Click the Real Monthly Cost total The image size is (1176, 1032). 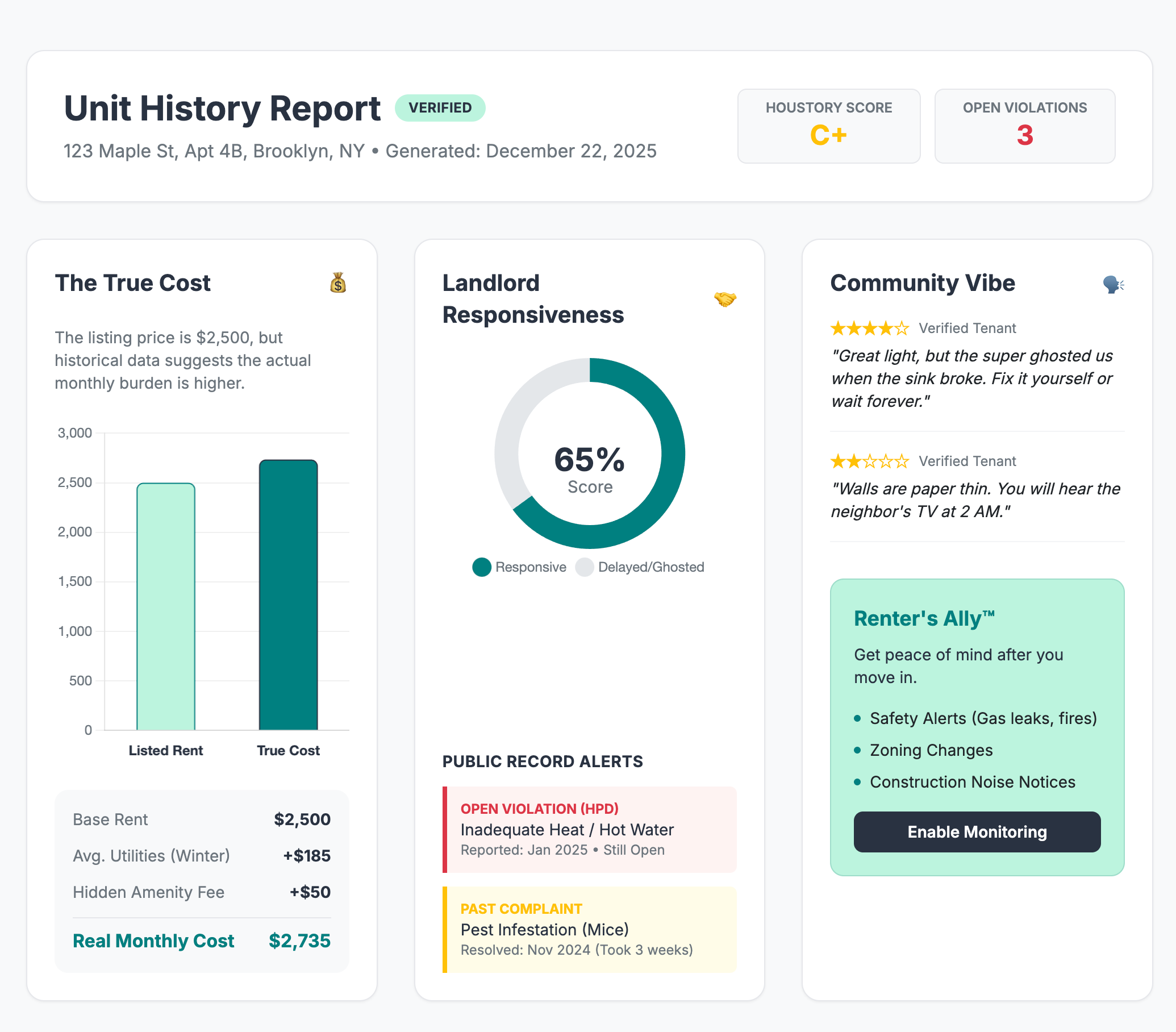coord(201,941)
